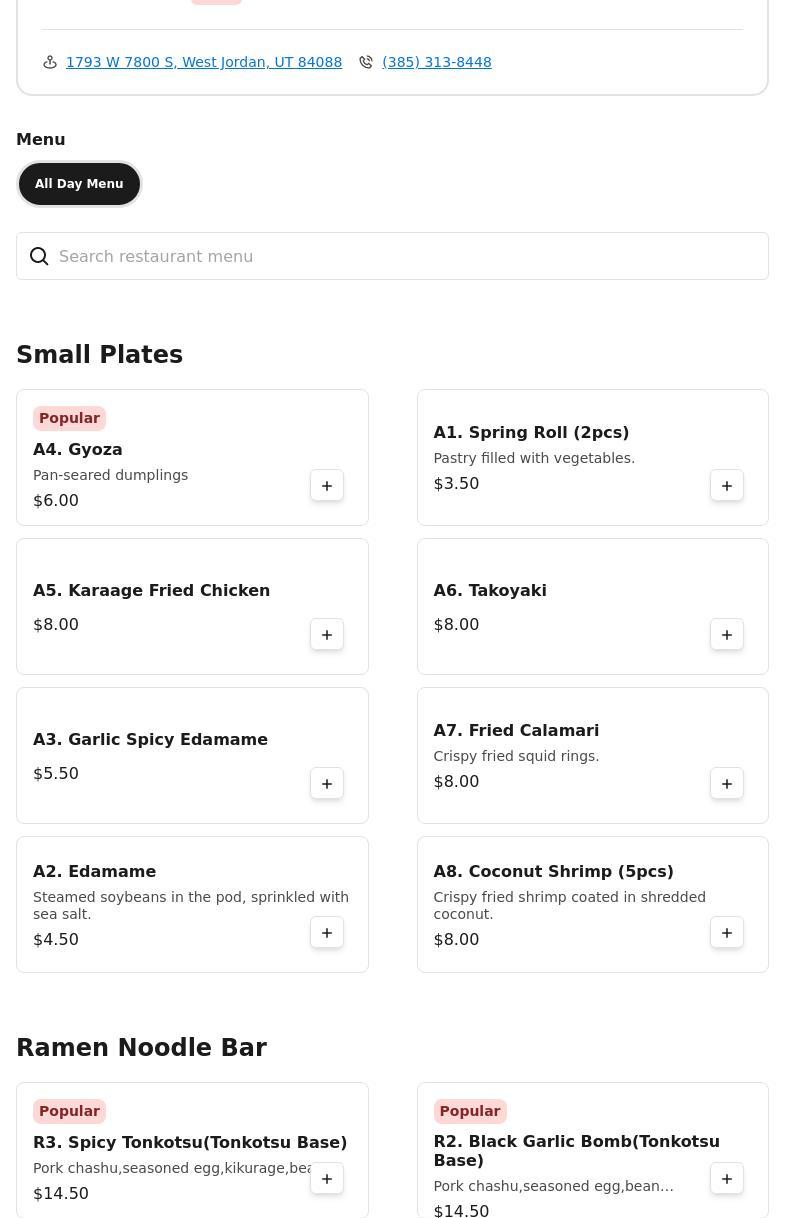This screenshot has height=1218, width=785.
Task: Focus the Search restaurant menu field
Action: [x=400, y=257]
